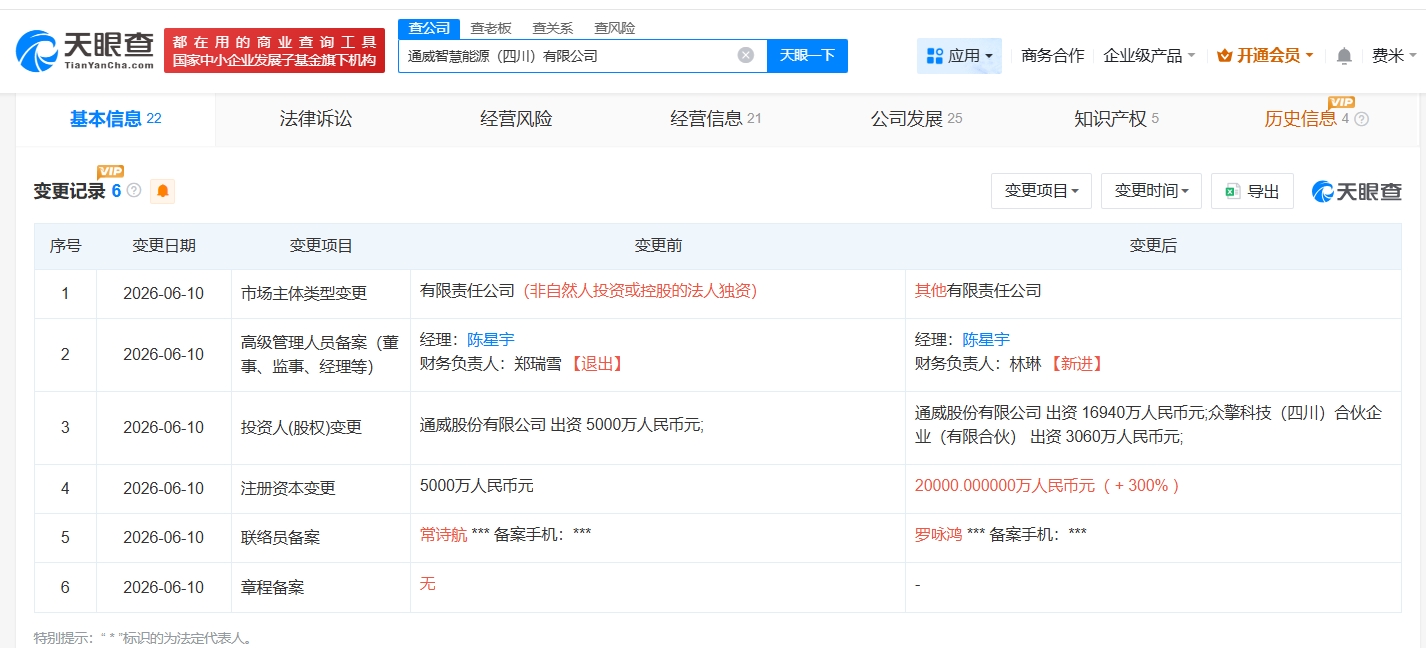Click the TianYanCha logo
The image size is (1426, 648).
click(85, 50)
